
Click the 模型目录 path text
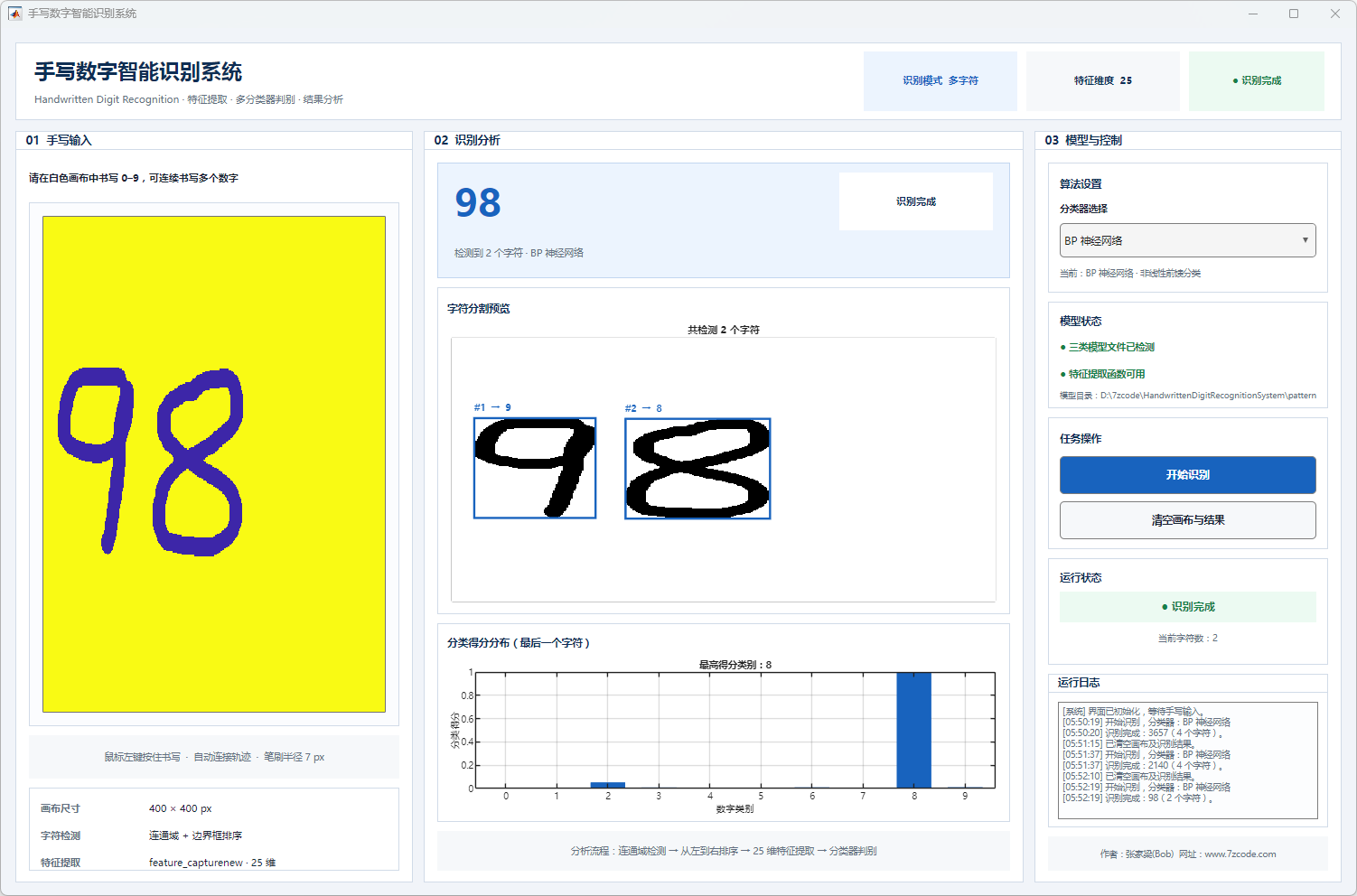click(x=1188, y=396)
